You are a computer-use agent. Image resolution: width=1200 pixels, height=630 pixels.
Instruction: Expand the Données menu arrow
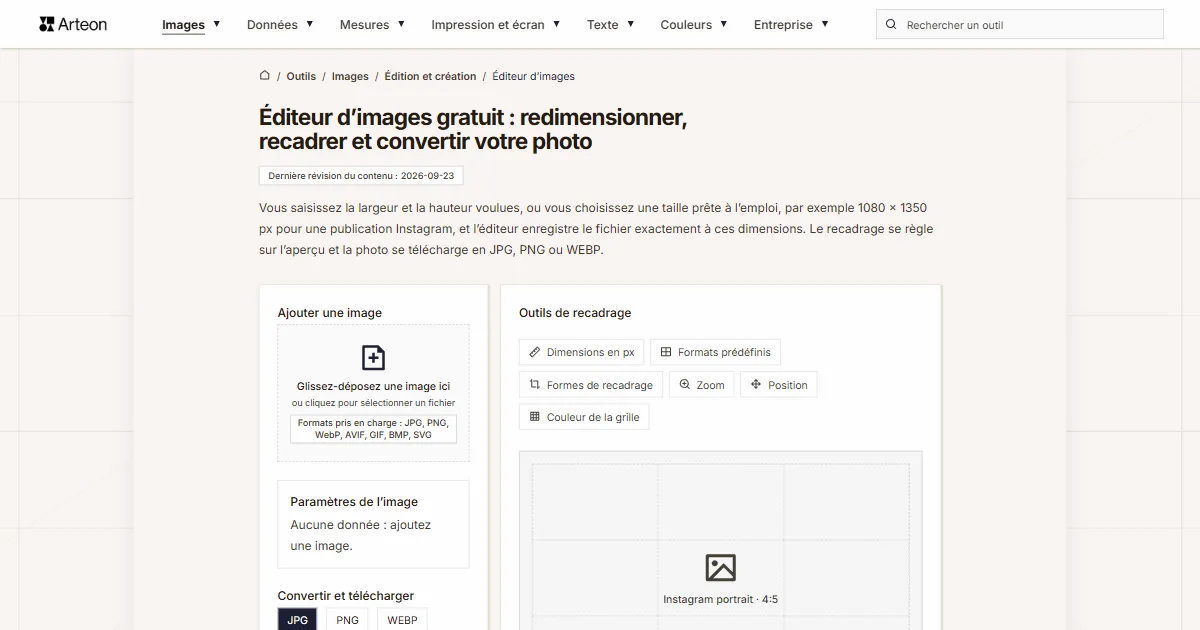click(310, 24)
